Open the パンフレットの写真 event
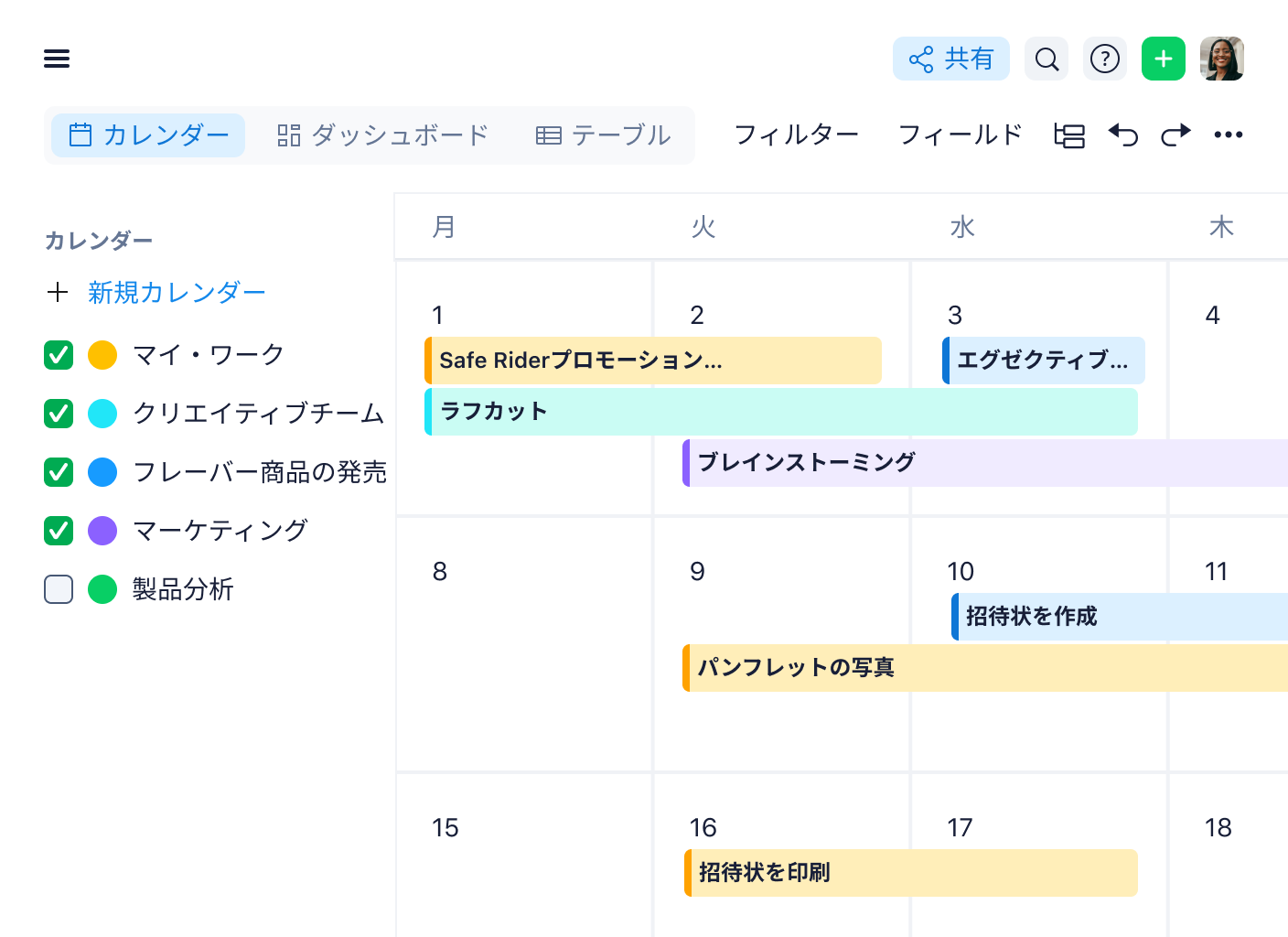Screen dimensions: 1288x937 point(985,668)
